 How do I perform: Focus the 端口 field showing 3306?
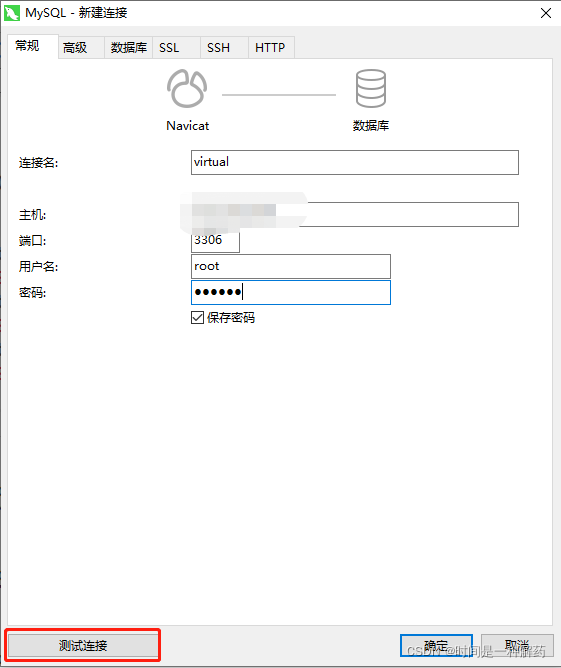(x=215, y=240)
